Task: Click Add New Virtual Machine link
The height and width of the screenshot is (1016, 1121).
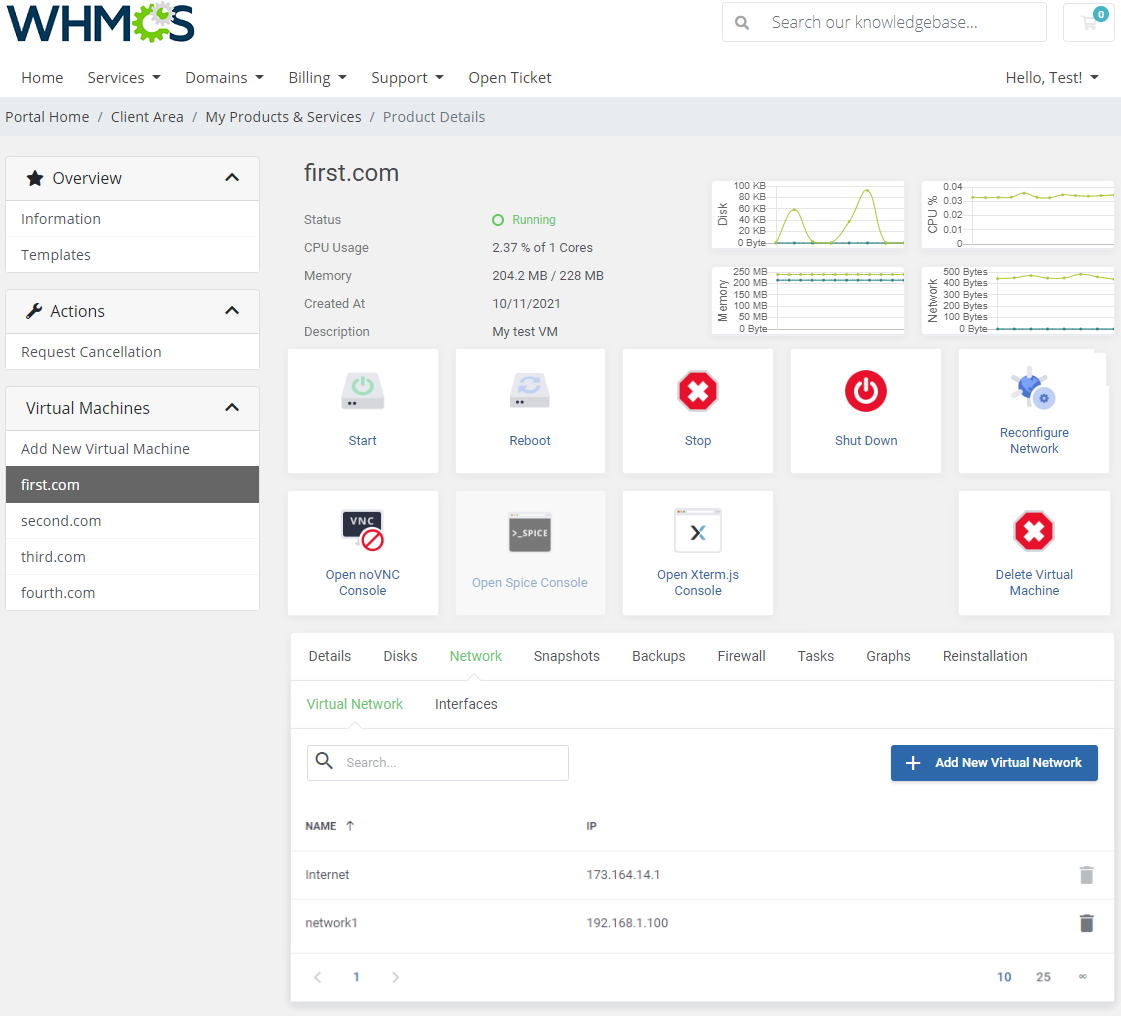Action: tap(132, 449)
